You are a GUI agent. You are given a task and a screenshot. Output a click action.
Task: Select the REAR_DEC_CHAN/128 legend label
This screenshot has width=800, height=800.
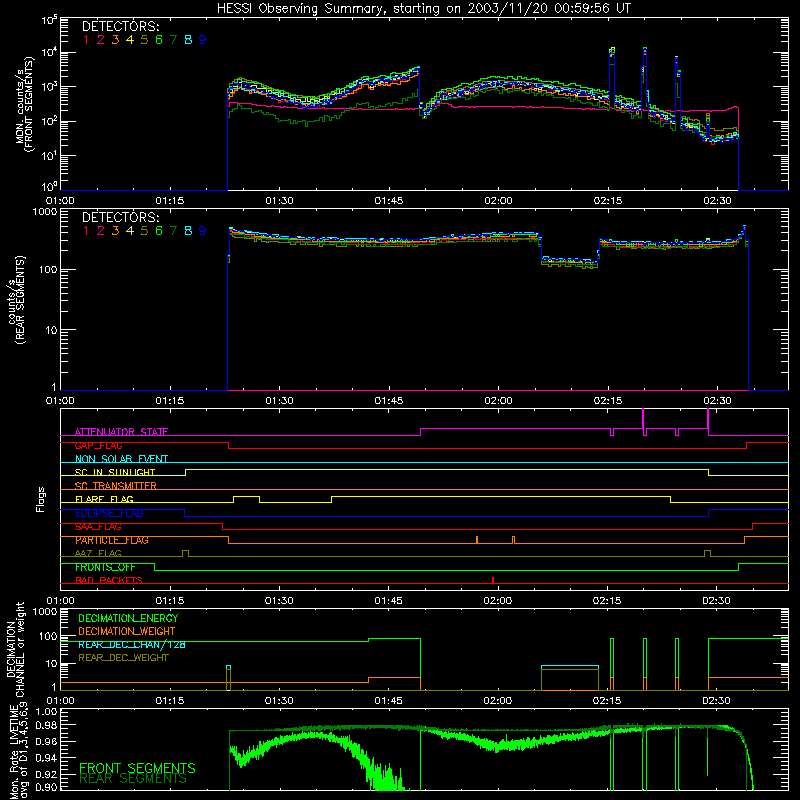pos(132,645)
